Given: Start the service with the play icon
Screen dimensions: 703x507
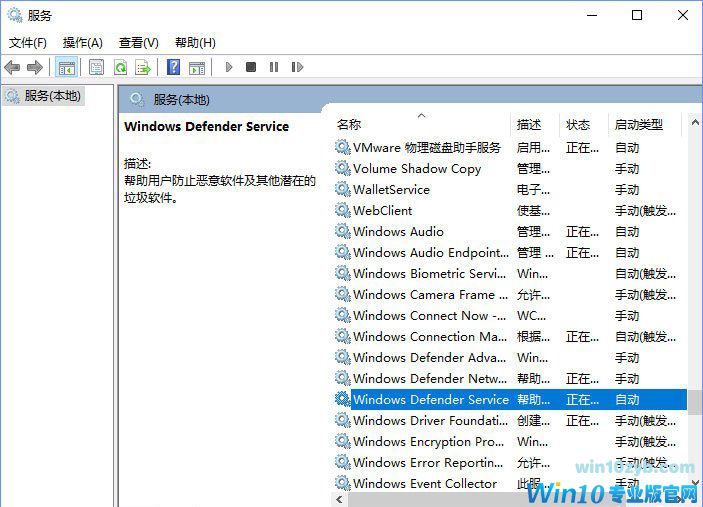Looking at the screenshot, I should [x=229, y=67].
